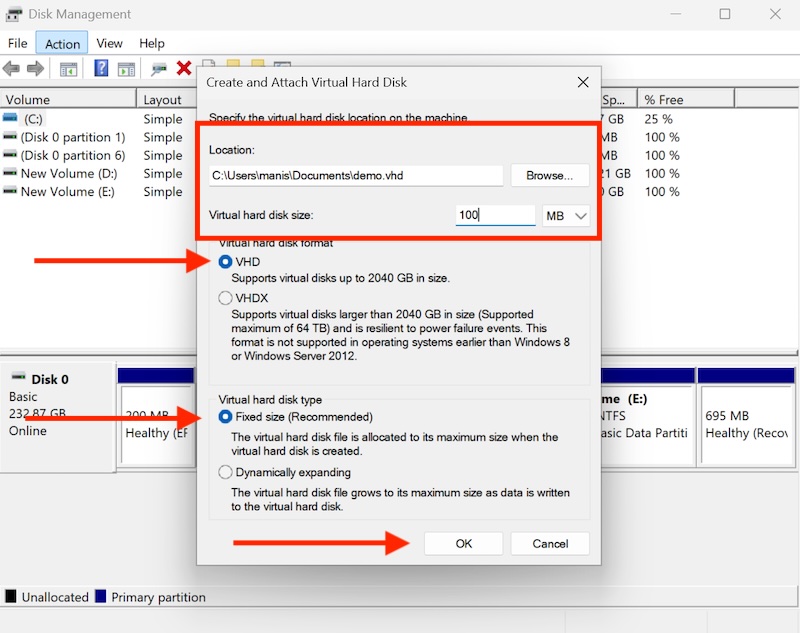
Task: Open the MB size unit dropdown
Action: pyautogui.click(x=564, y=215)
